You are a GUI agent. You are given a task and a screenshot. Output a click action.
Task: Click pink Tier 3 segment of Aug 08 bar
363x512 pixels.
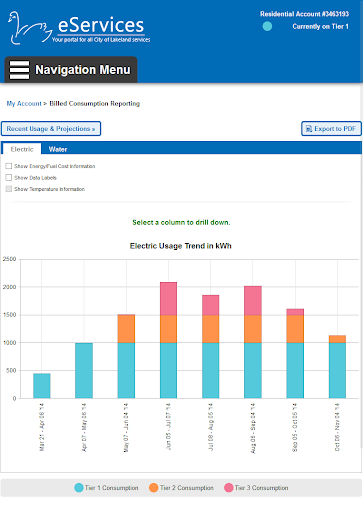253,300
